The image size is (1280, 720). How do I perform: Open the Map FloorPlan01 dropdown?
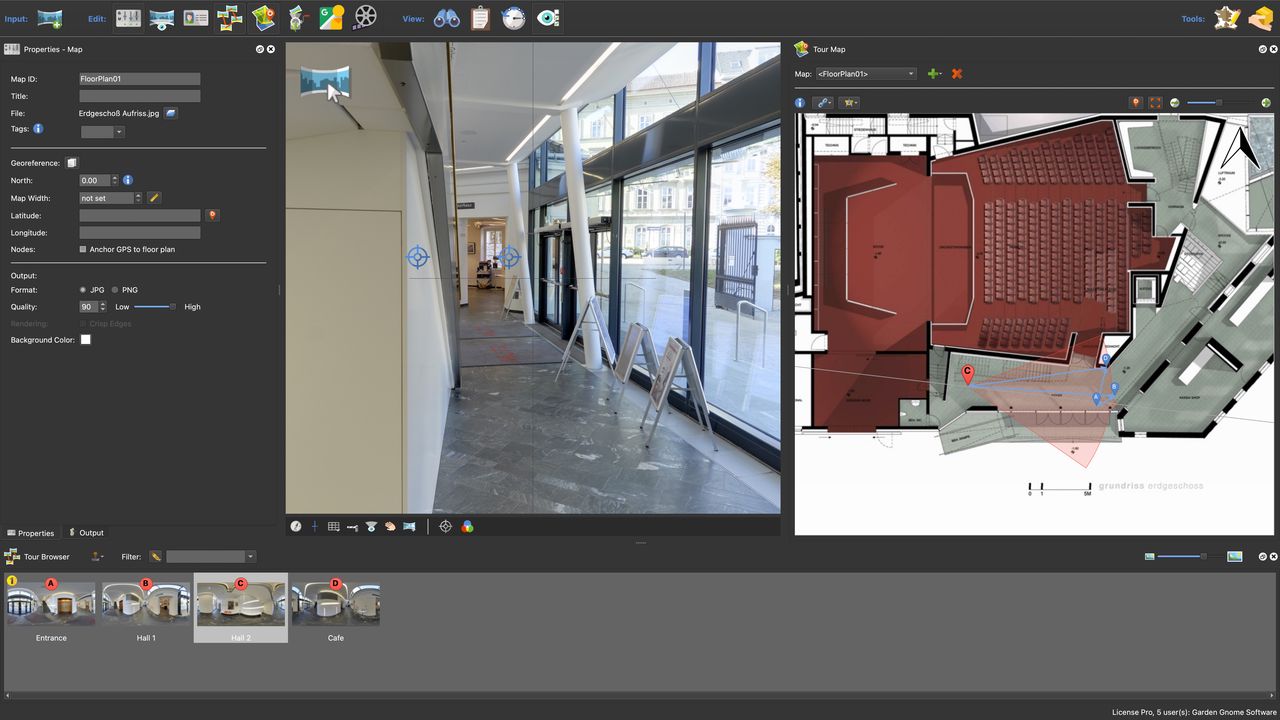click(x=866, y=74)
